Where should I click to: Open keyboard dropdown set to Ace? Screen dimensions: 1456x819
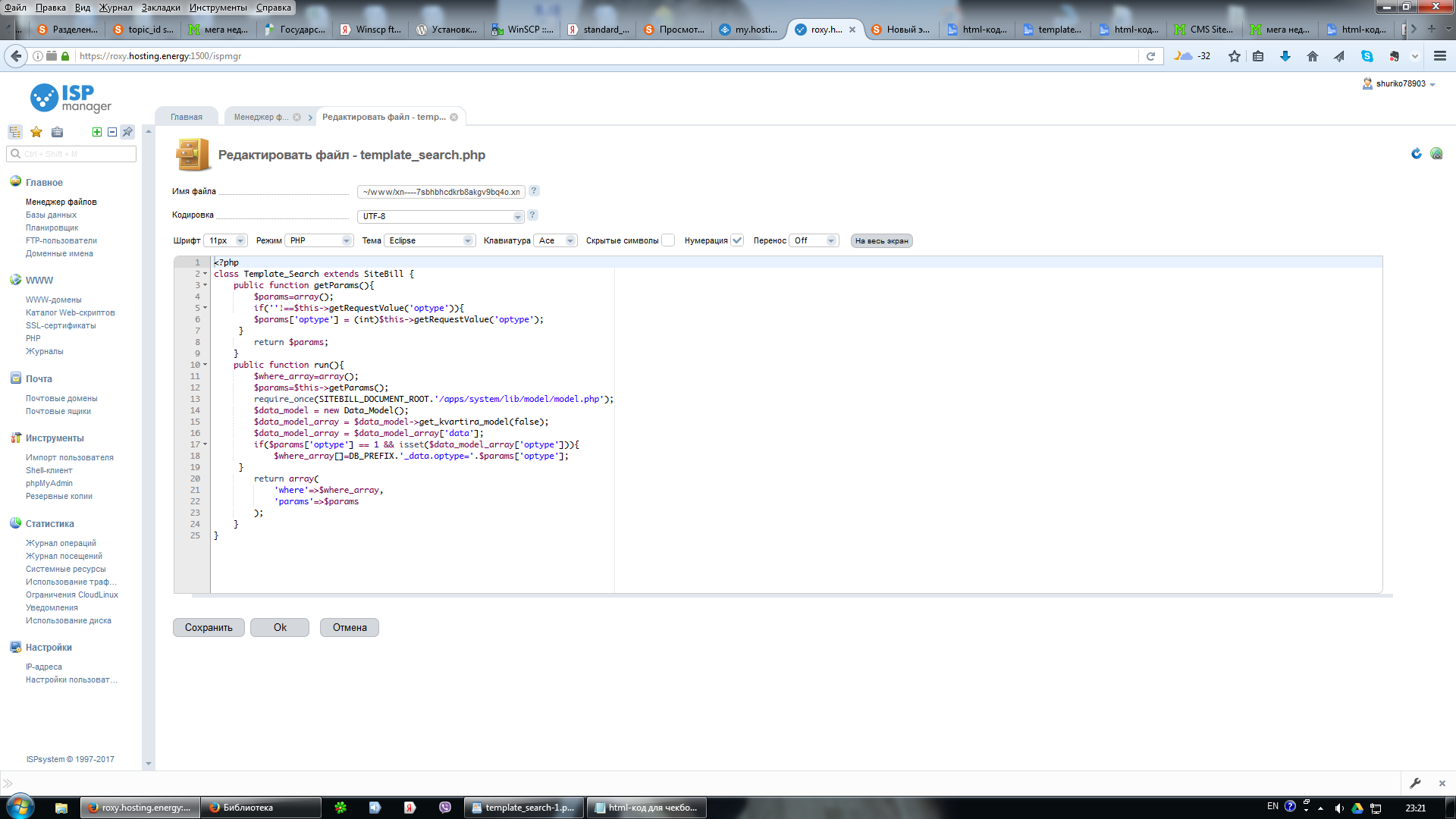click(x=556, y=240)
